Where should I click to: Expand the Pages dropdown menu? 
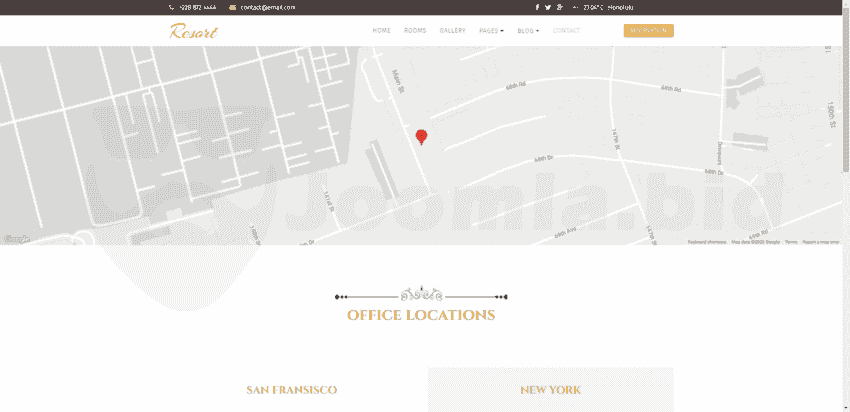point(491,31)
